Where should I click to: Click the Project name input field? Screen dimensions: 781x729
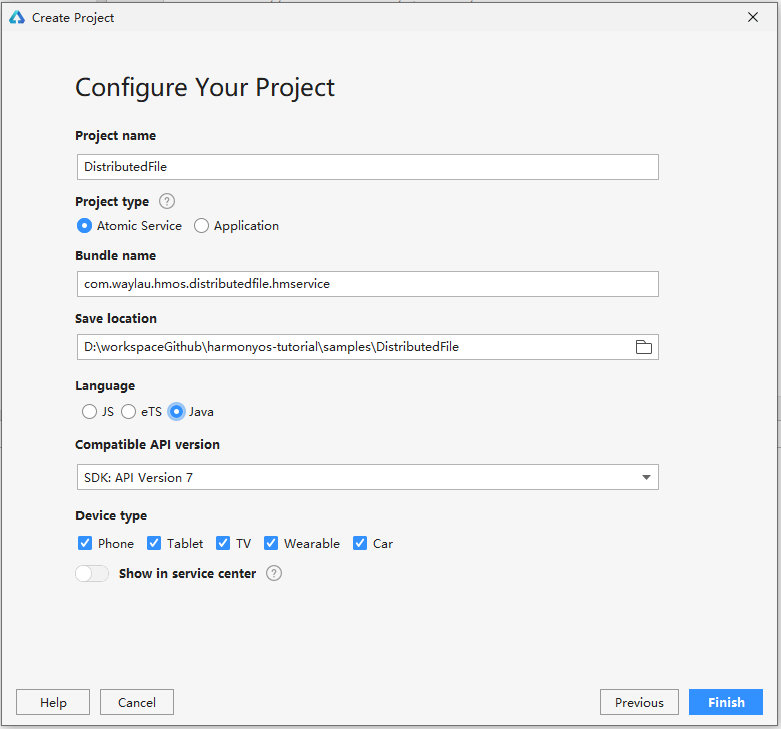click(x=367, y=167)
